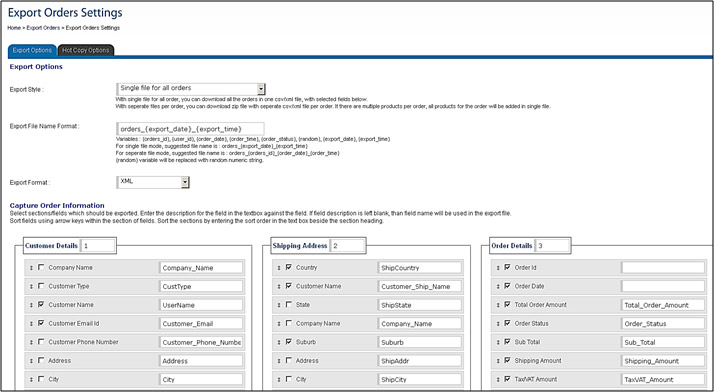Uncheck the Total Order Amount checkbox
The image size is (714, 392).
[x=507, y=305]
